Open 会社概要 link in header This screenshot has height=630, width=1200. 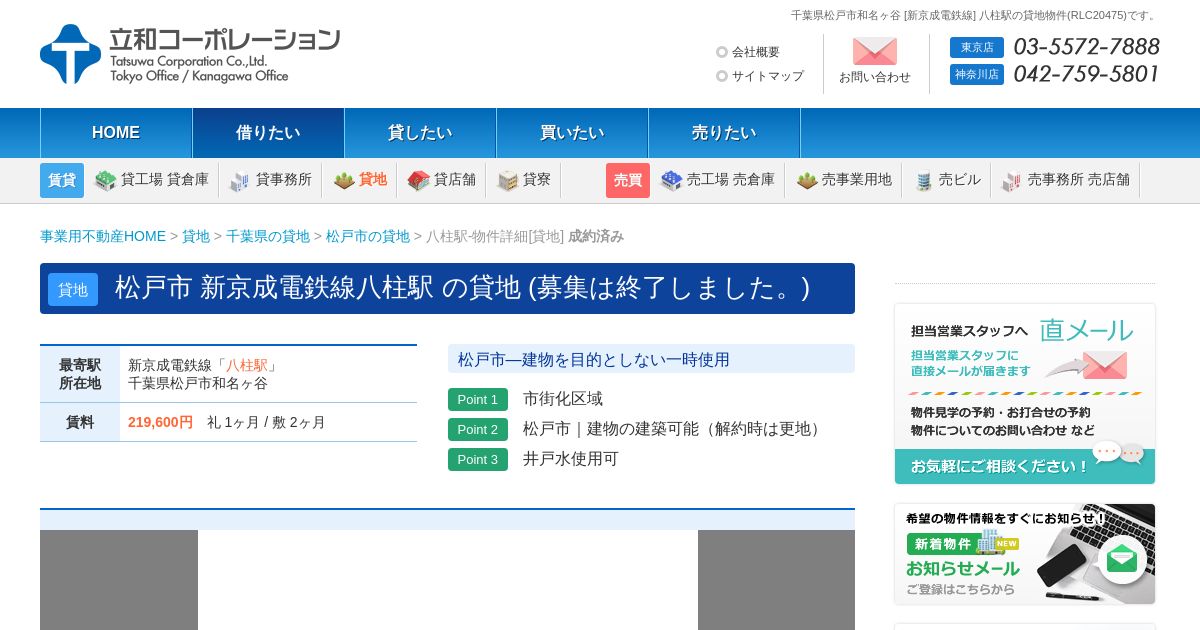coord(756,52)
